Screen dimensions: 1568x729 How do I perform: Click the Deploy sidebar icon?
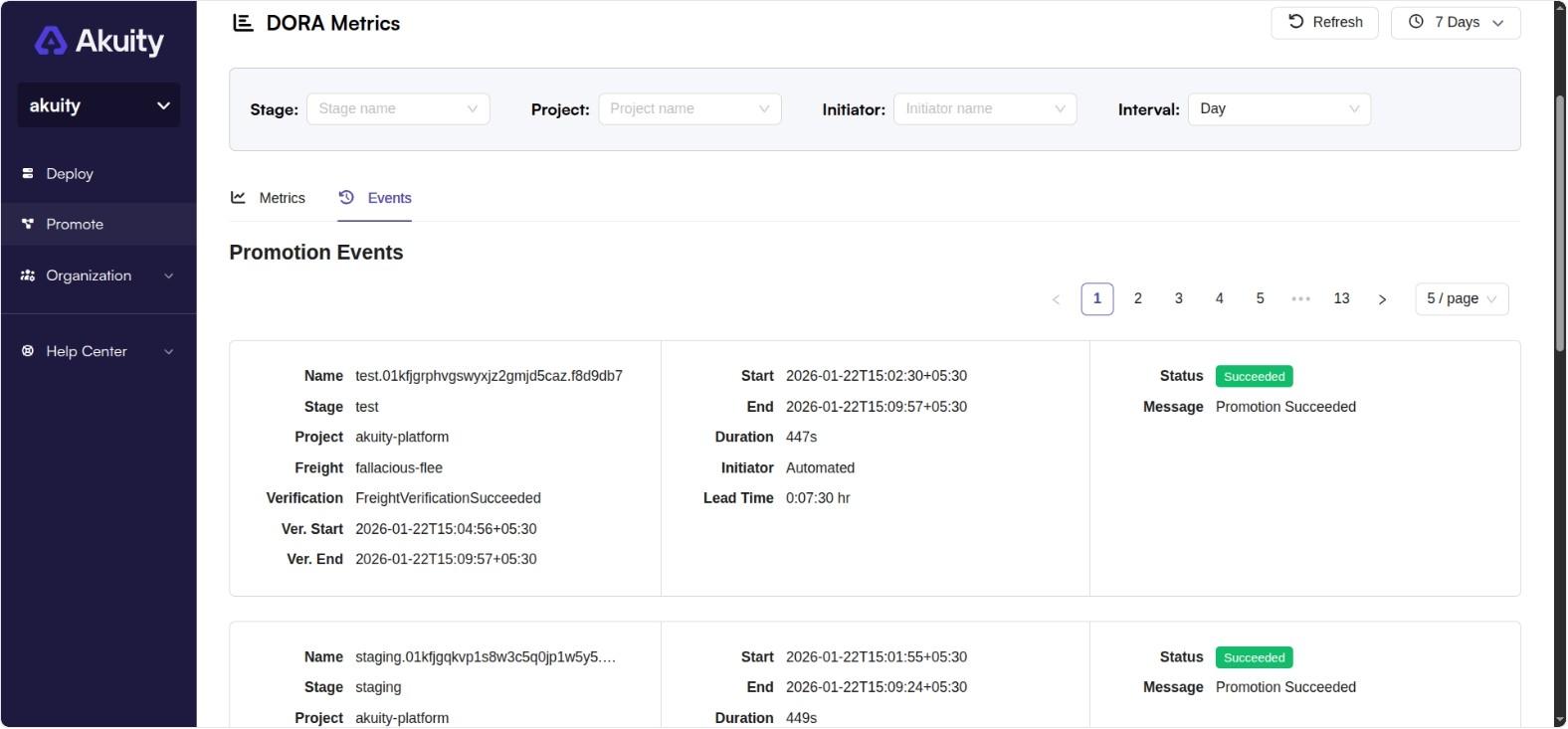point(28,173)
